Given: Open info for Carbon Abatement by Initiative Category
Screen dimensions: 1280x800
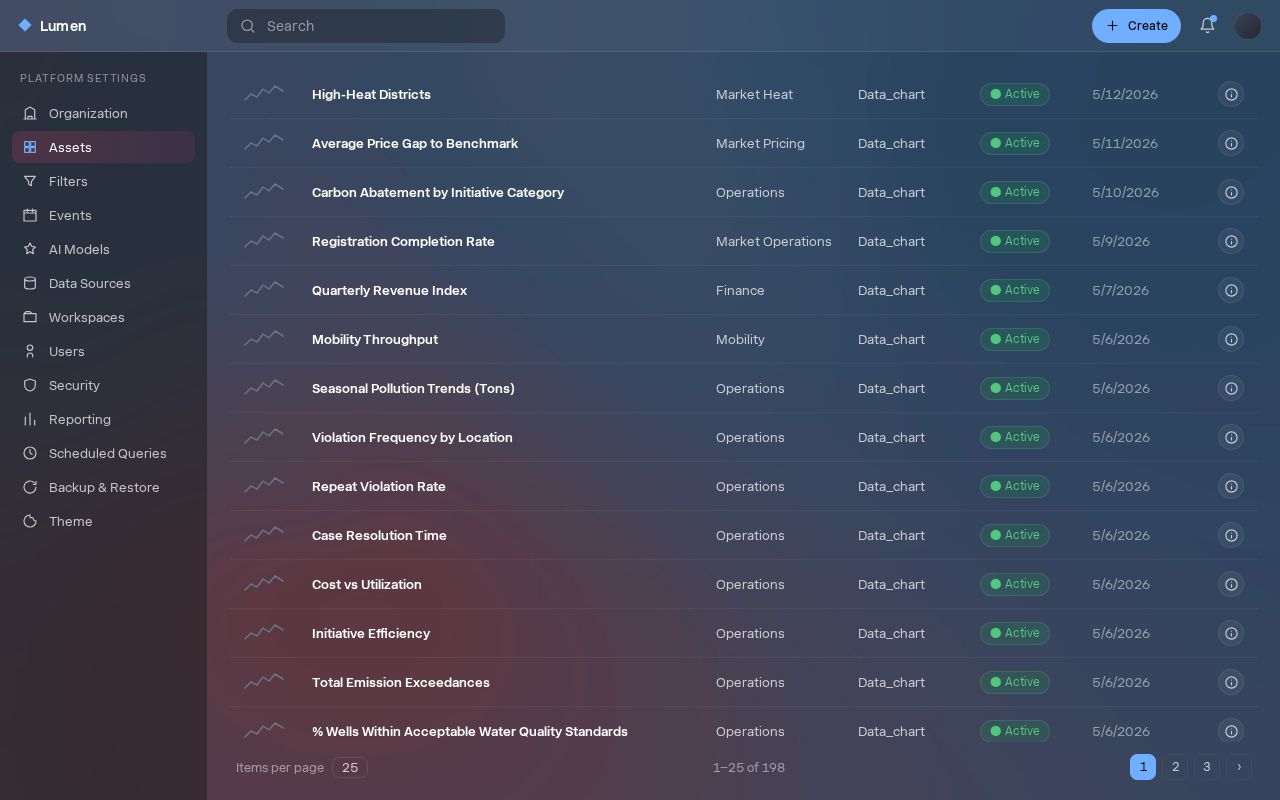Looking at the screenshot, I should coord(1231,192).
